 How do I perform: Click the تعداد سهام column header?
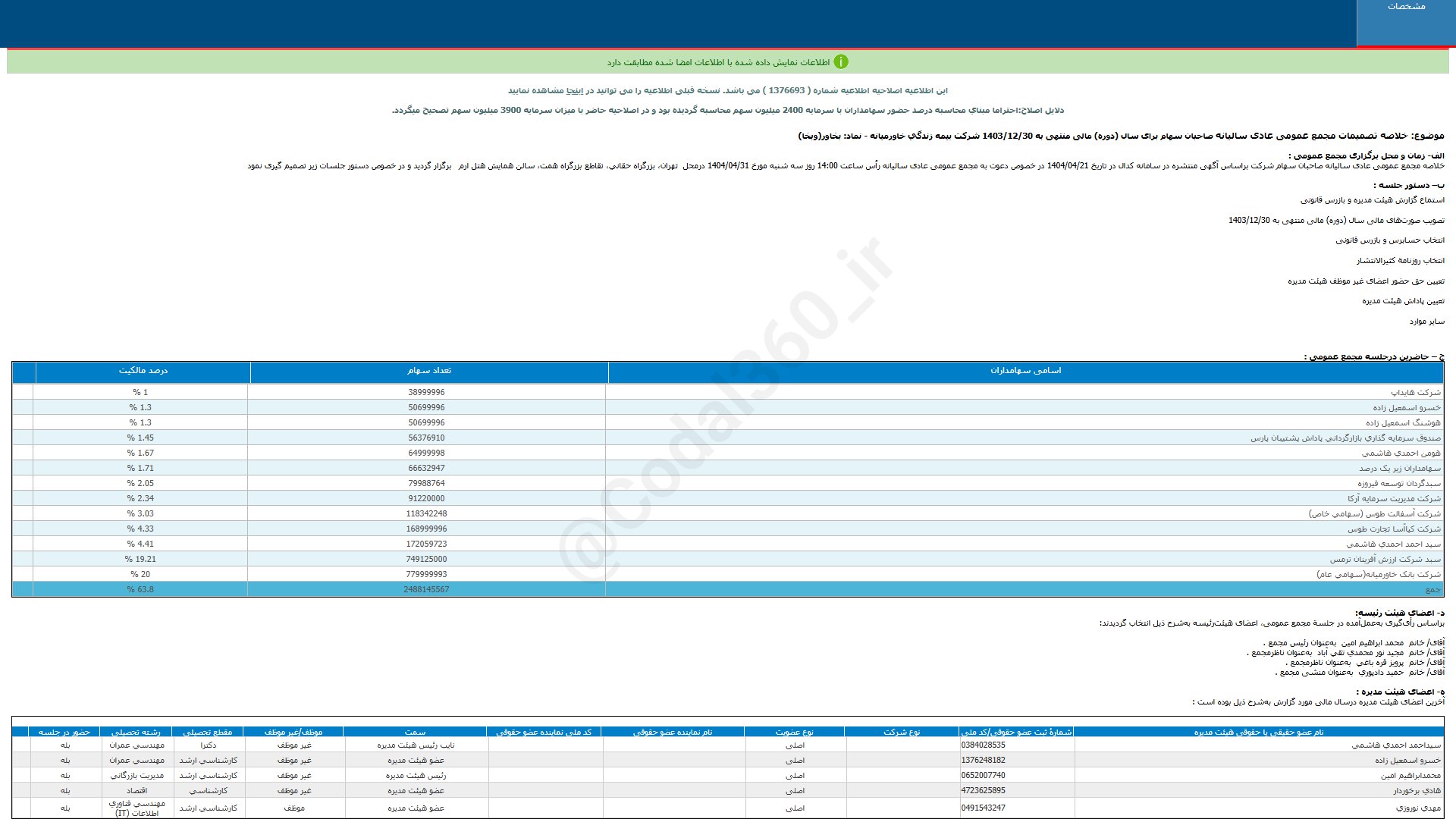click(428, 371)
